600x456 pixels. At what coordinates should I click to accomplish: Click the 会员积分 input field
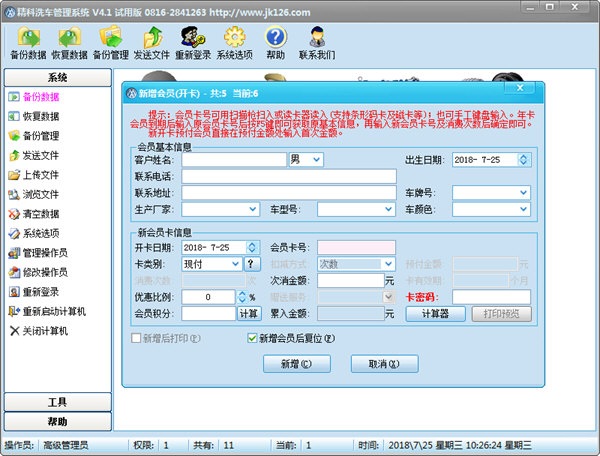209,314
